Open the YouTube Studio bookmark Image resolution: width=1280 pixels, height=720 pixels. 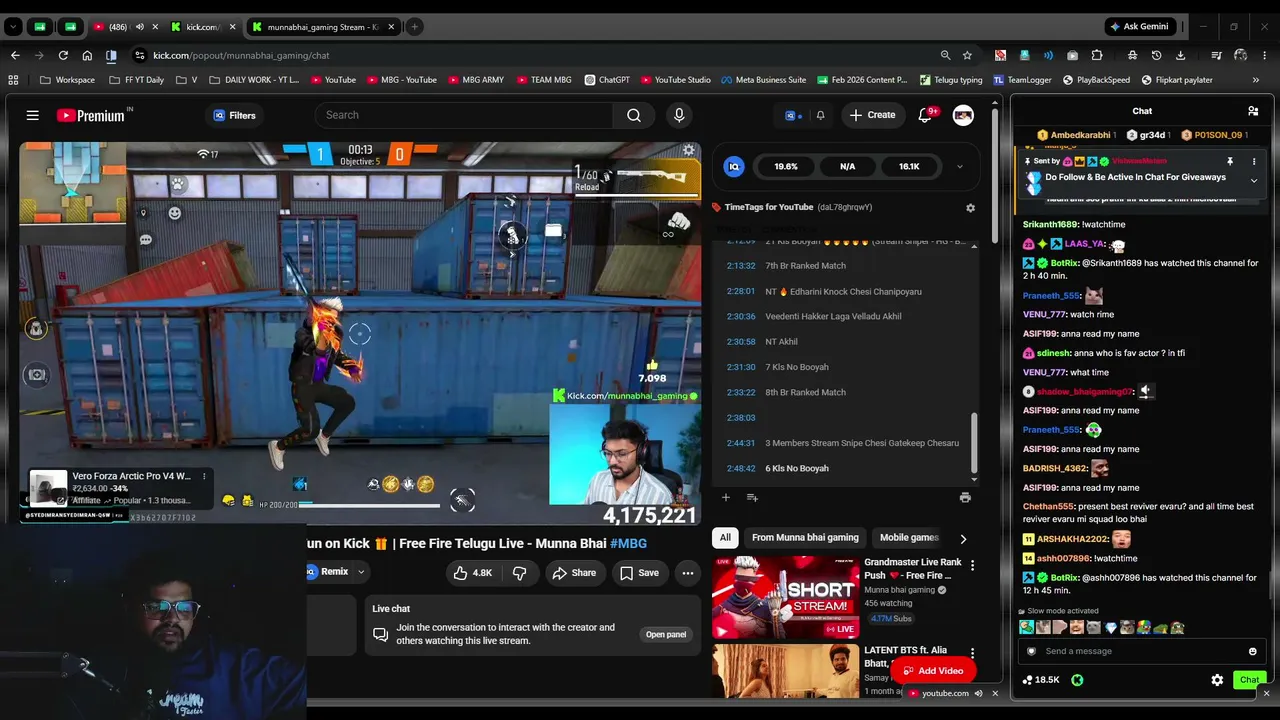coord(675,80)
